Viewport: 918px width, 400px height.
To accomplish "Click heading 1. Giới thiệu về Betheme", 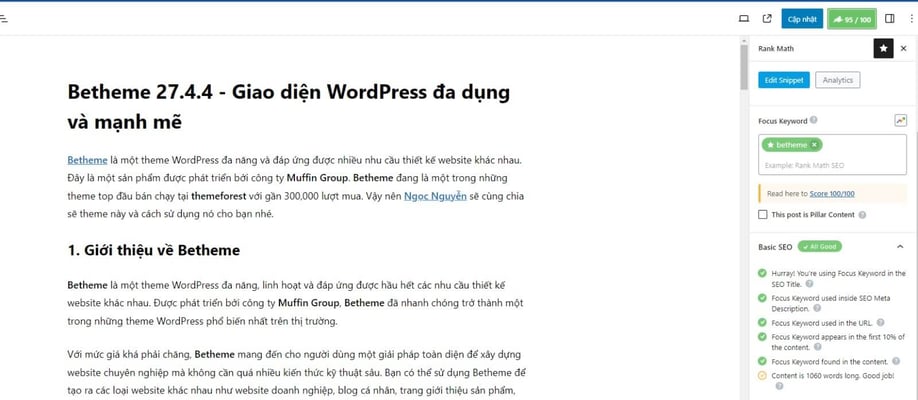I will pyautogui.click(x=153, y=251).
